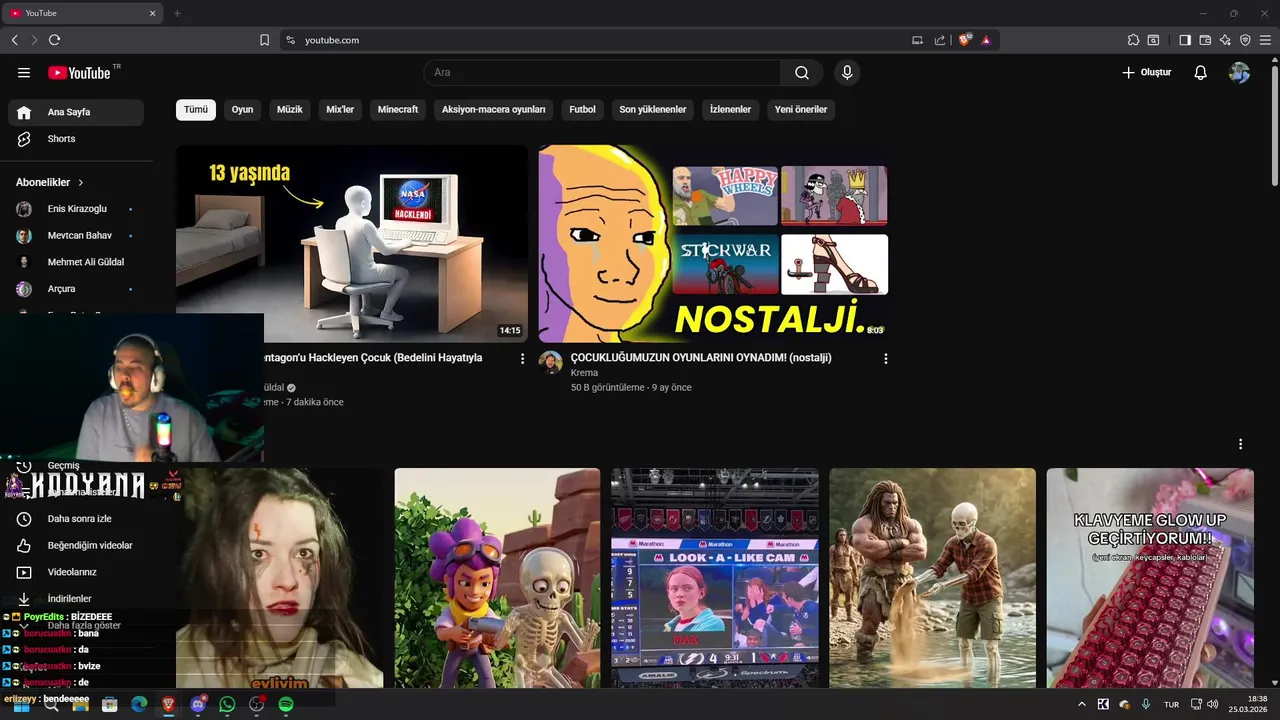The image size is (1280, 720).
Task: Select the Tümü filter chip
Action: 196,110
